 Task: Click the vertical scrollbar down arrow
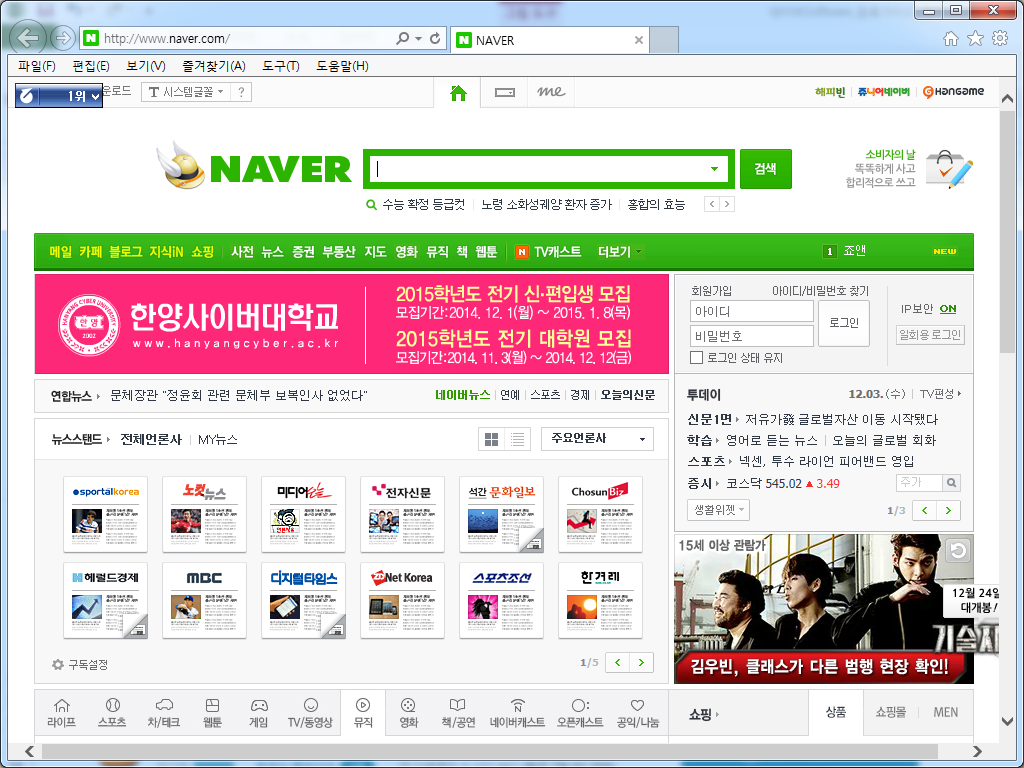[1006, 722]
